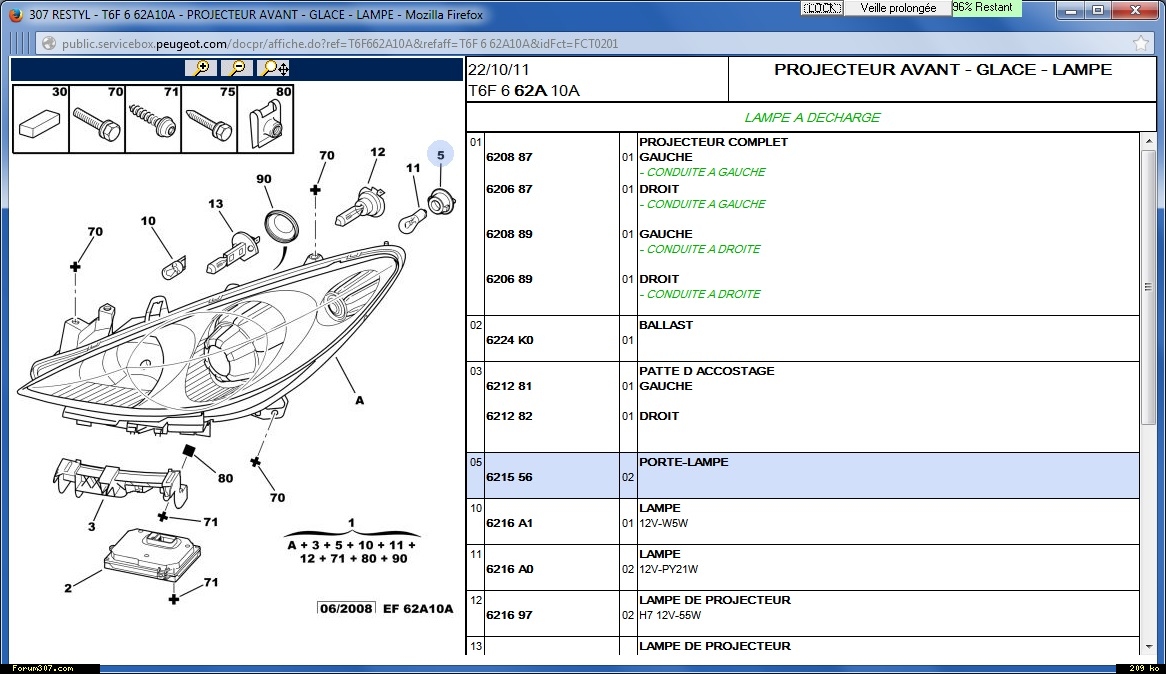Viewport: 1166px width, 674px height.
Task: Click the H7 bulb drawing at callout 12
Action: click(x=361, y=206)
